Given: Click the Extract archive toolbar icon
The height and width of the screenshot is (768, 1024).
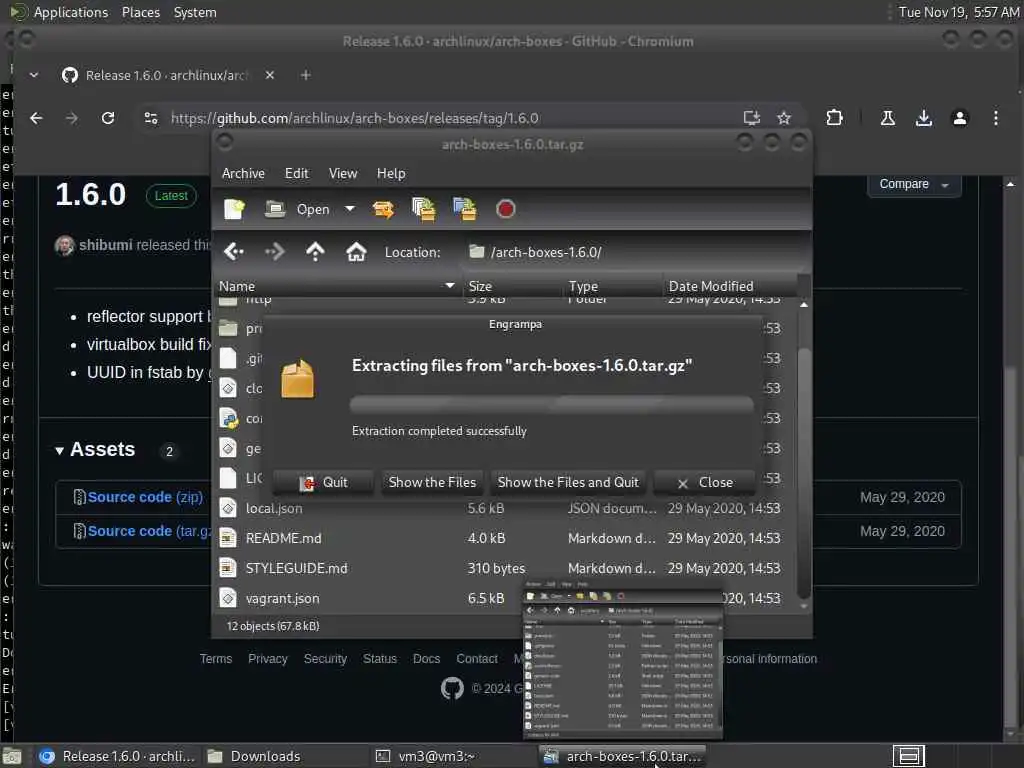Looking at the screenshot, I should pyautogui.click(x=383, y=209).
